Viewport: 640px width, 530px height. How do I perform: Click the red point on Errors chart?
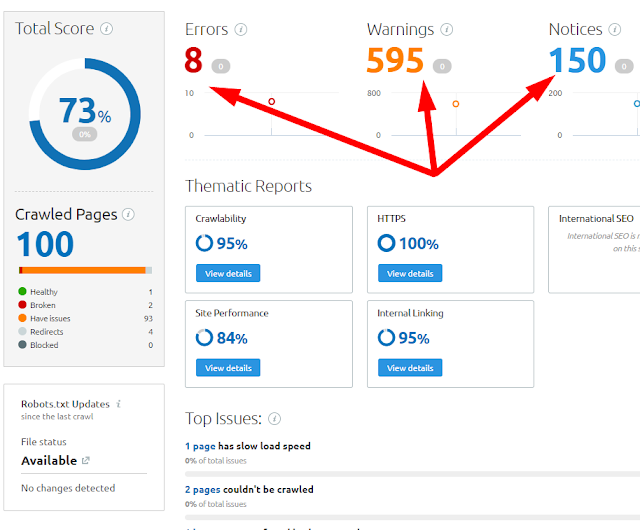(271, 101)
